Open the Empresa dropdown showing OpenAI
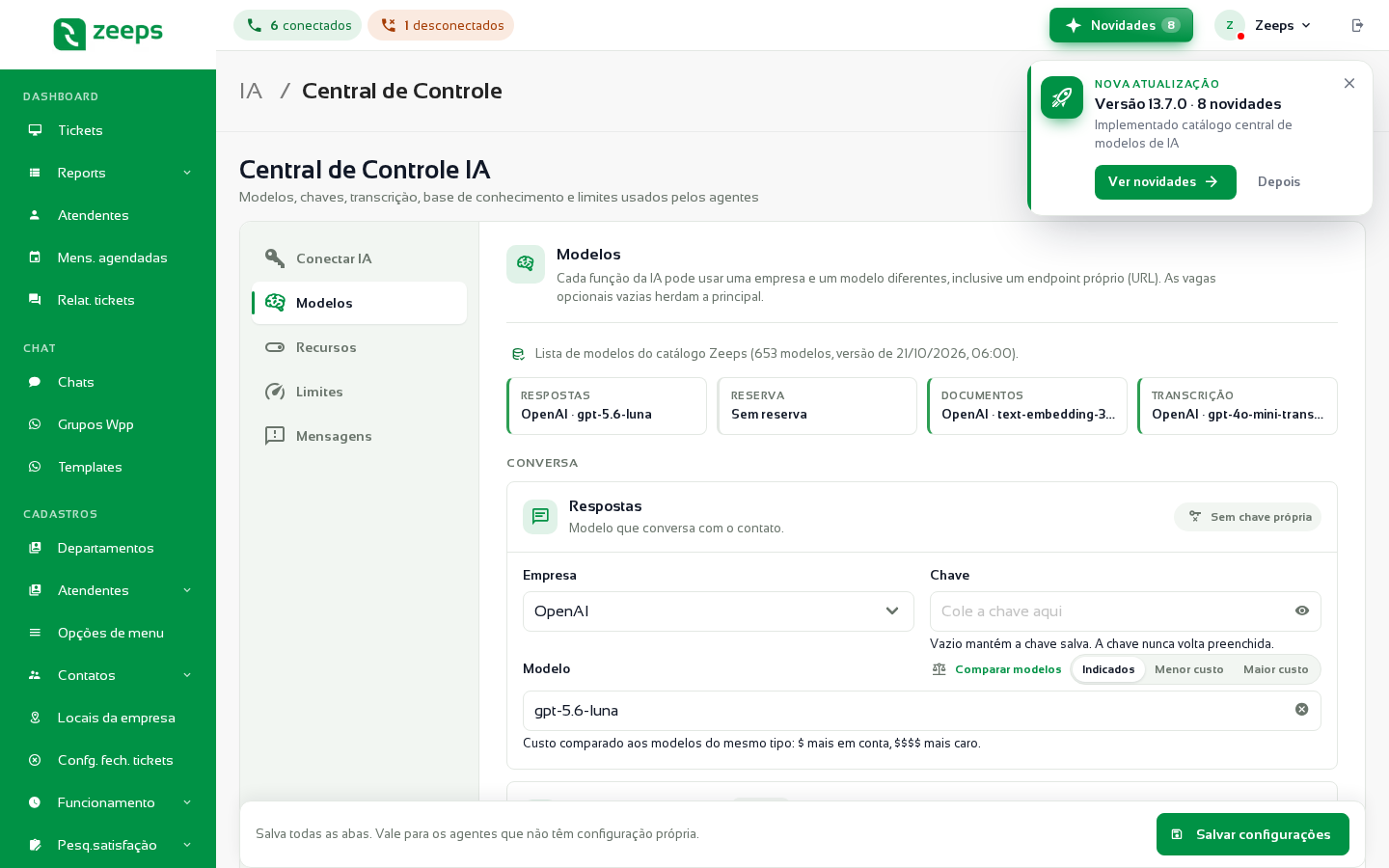Screen dimensions: 1389x868 click(719, 611)
